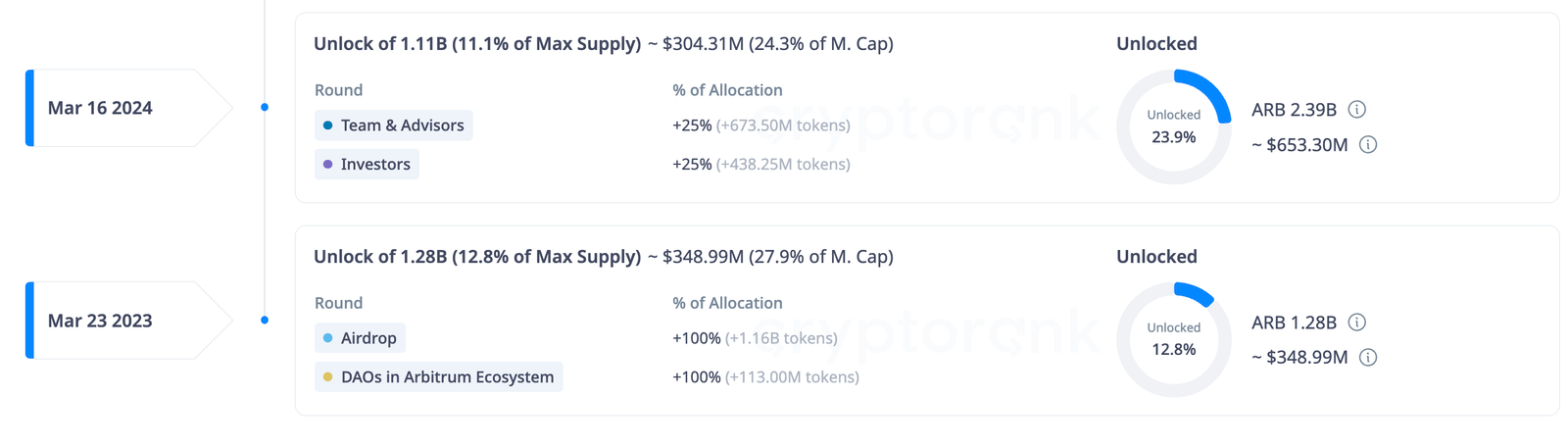Click the yellow dot on DAOs tag
The height and width of the screenshot is (448, 1568).
(328, 377)
